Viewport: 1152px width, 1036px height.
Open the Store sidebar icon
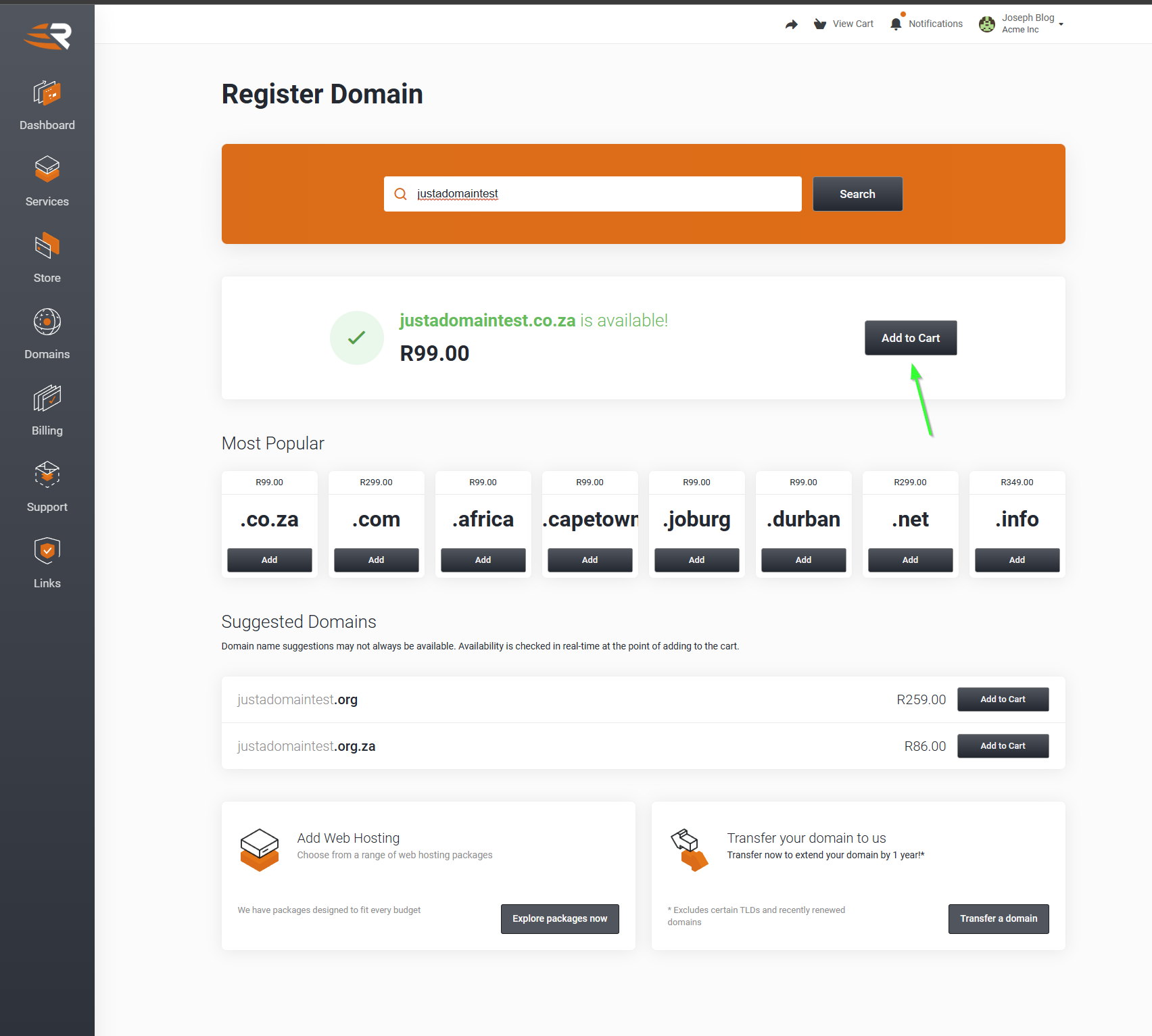coord(47,246)
